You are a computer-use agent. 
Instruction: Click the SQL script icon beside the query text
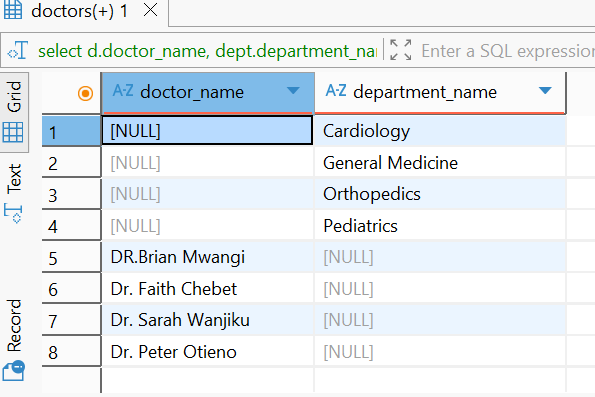18,50
